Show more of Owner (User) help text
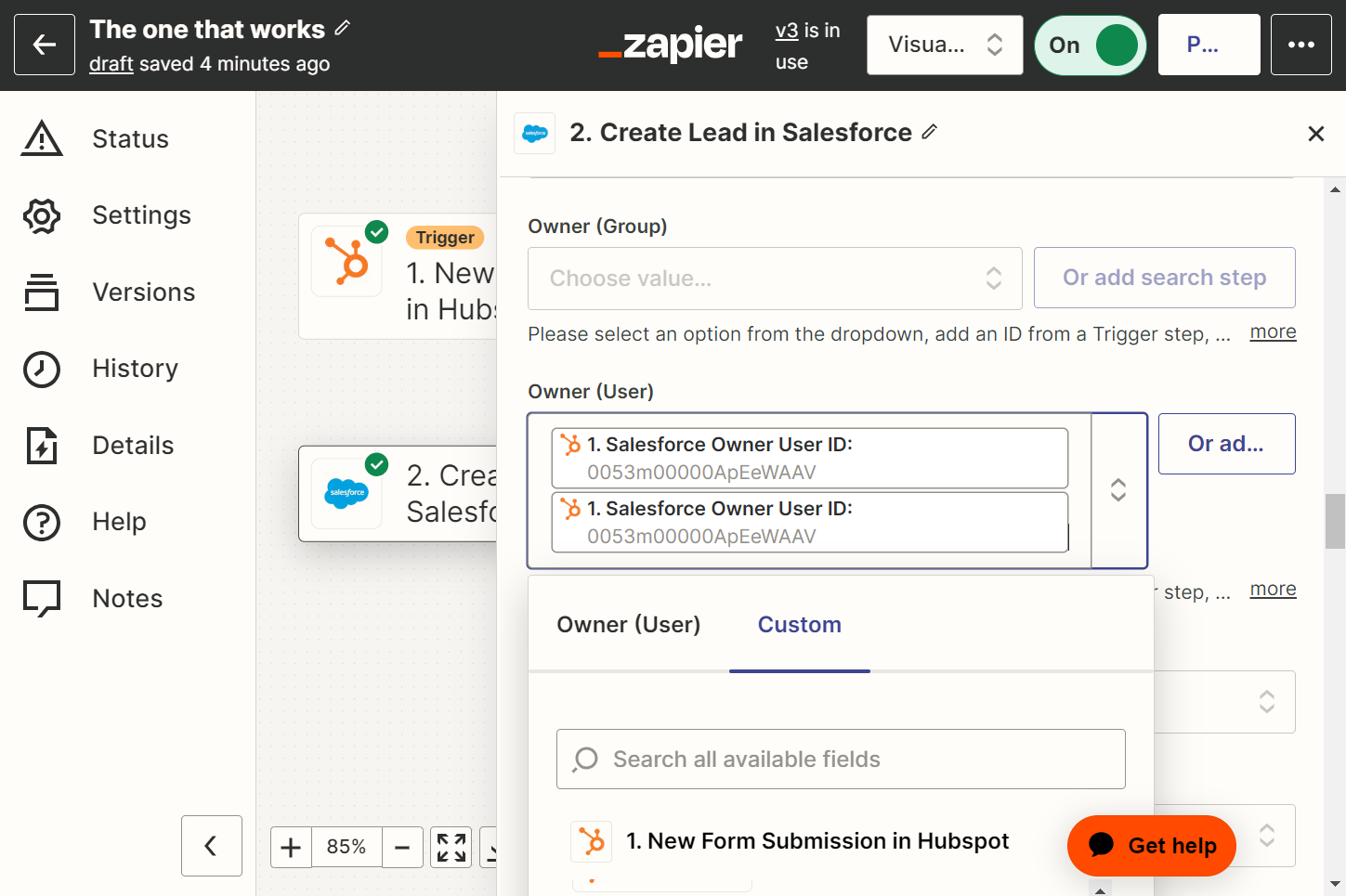 point(1273,590)
